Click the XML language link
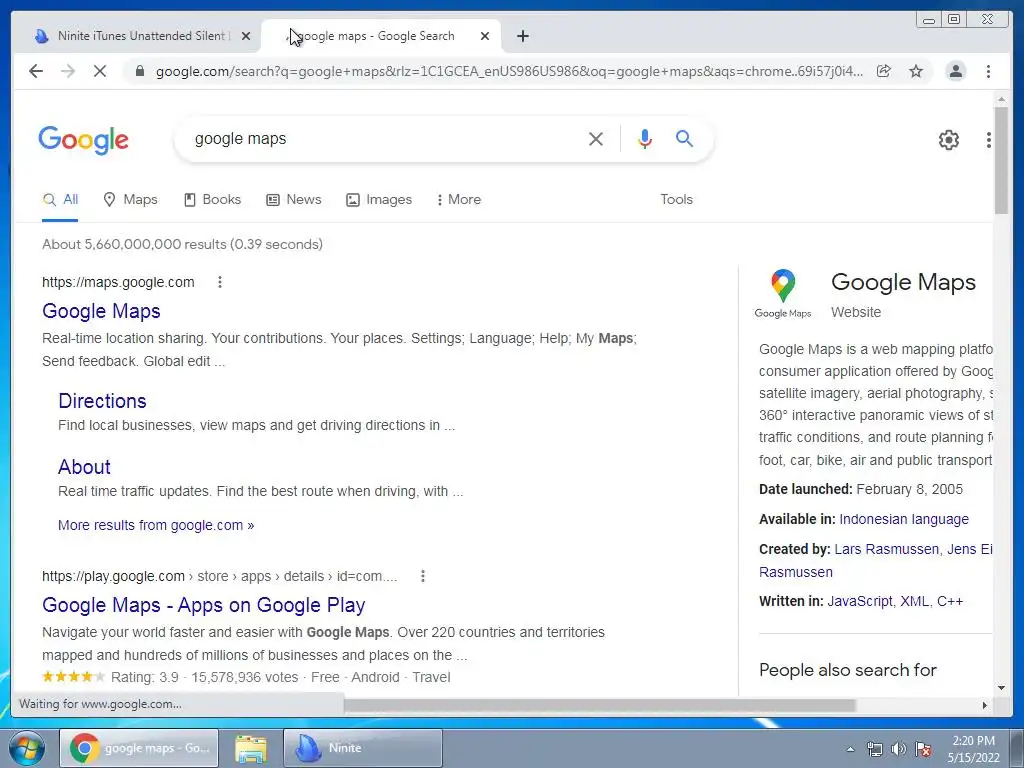Screen dimensions: 1024x768 click(x=914, y=601)
